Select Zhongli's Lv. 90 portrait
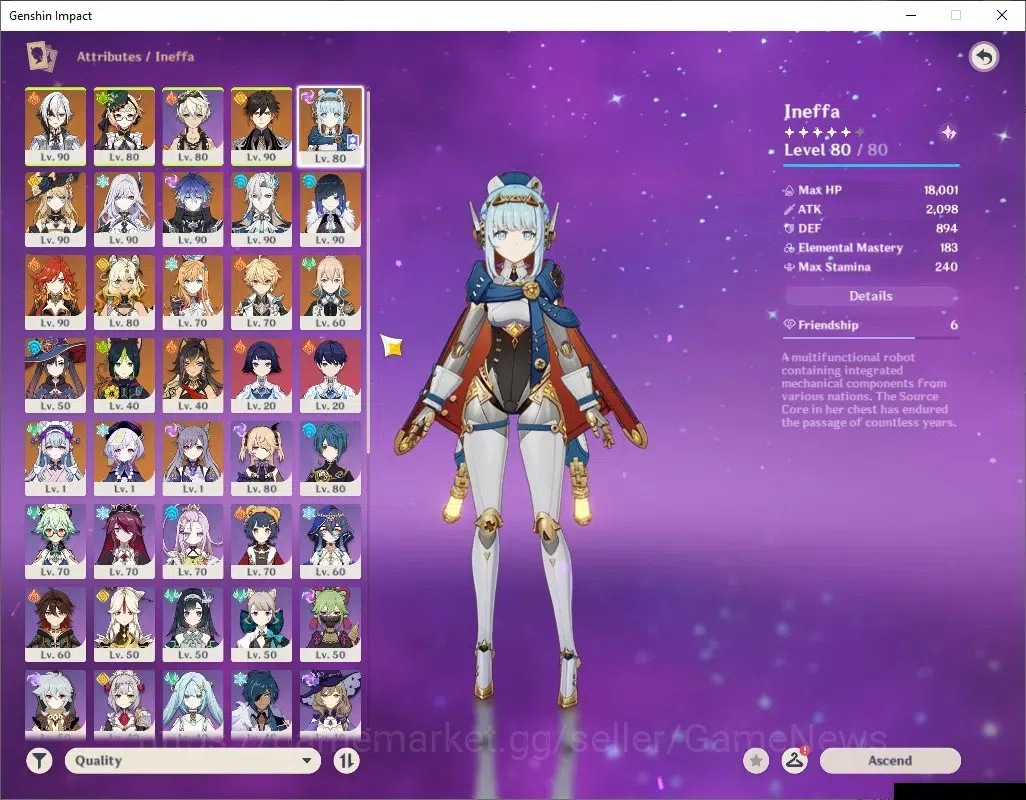 point(262,127)
